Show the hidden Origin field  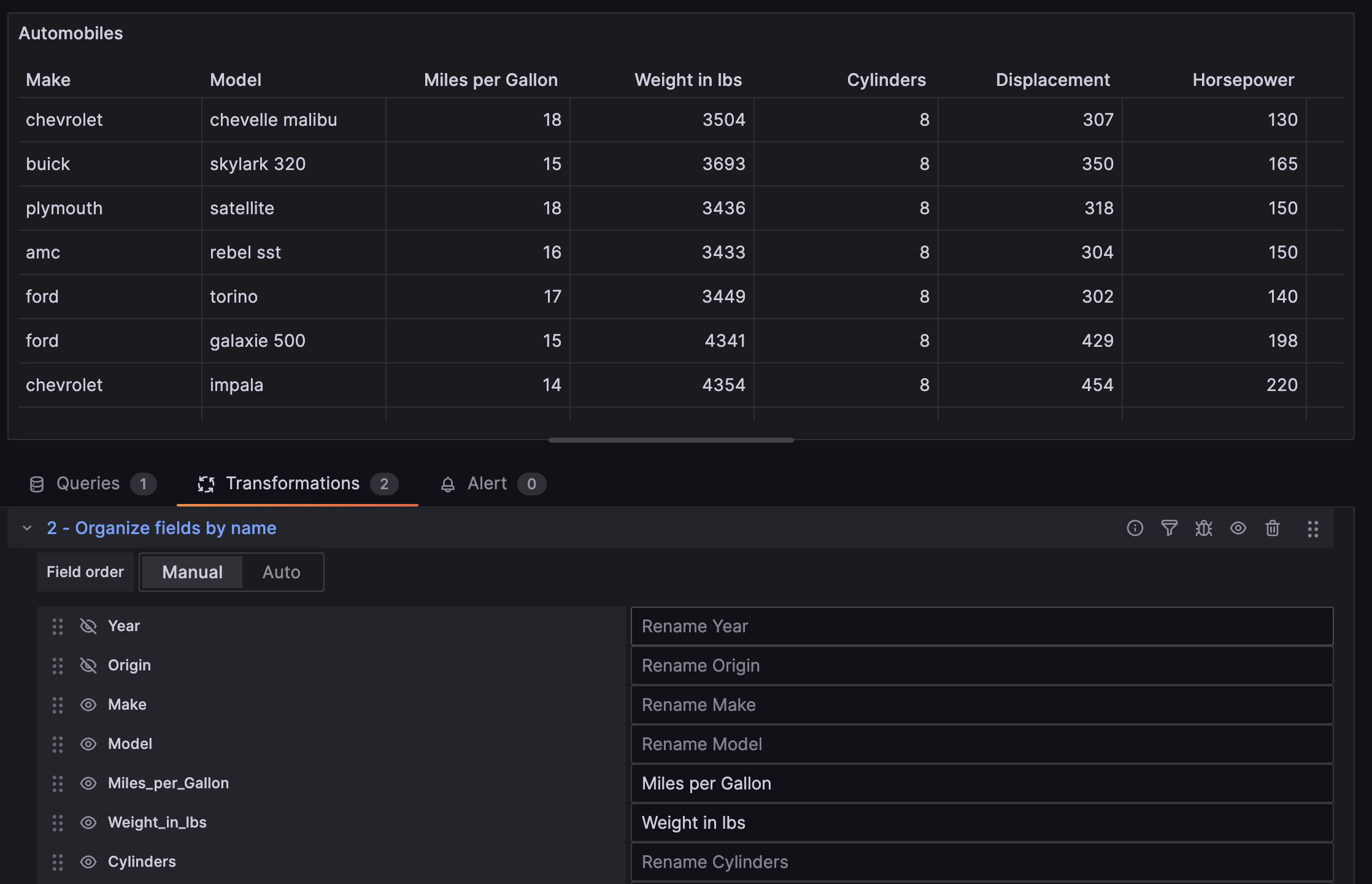88,665
